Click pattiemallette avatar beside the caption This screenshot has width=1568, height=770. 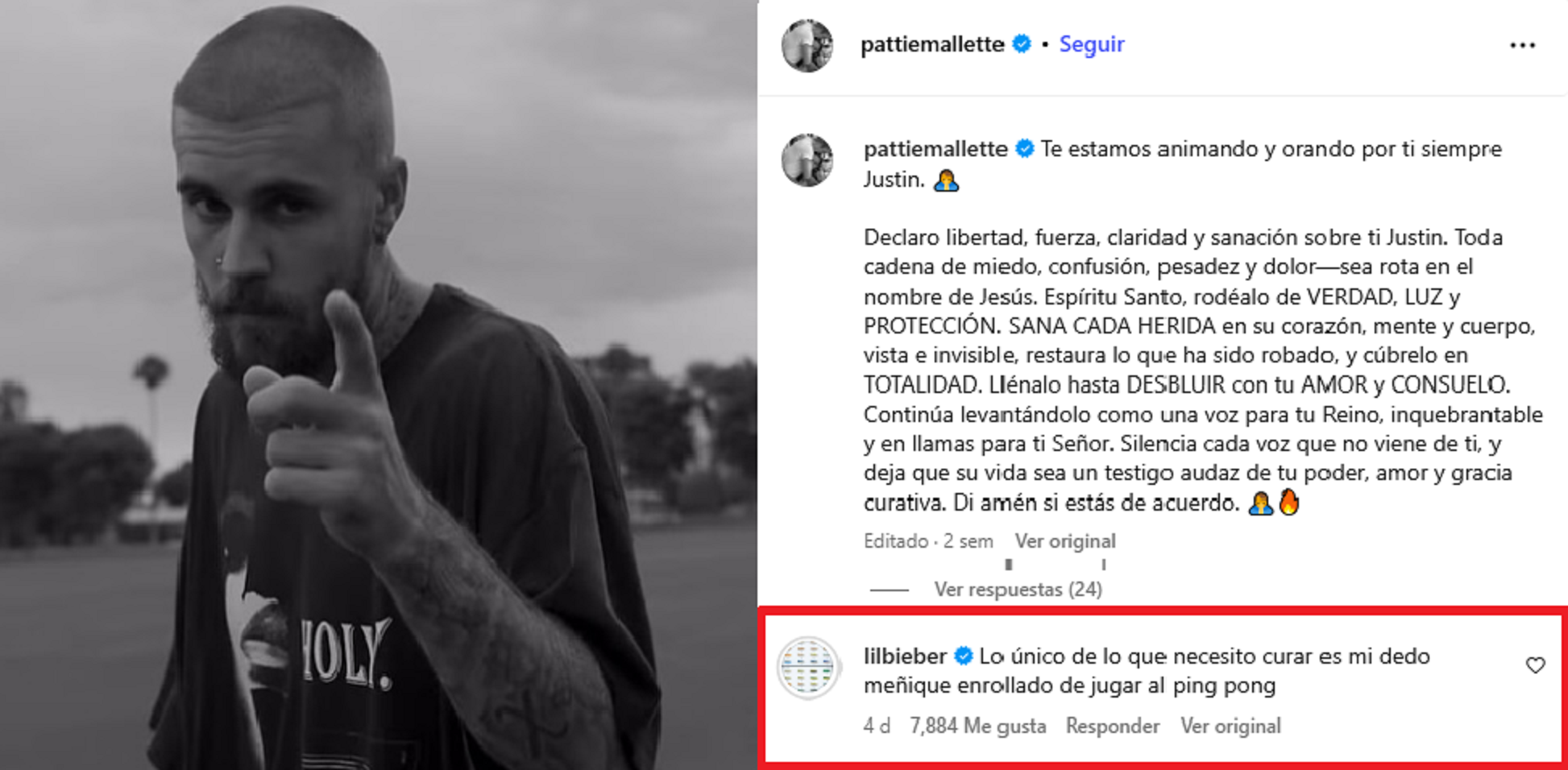point(807,159)
